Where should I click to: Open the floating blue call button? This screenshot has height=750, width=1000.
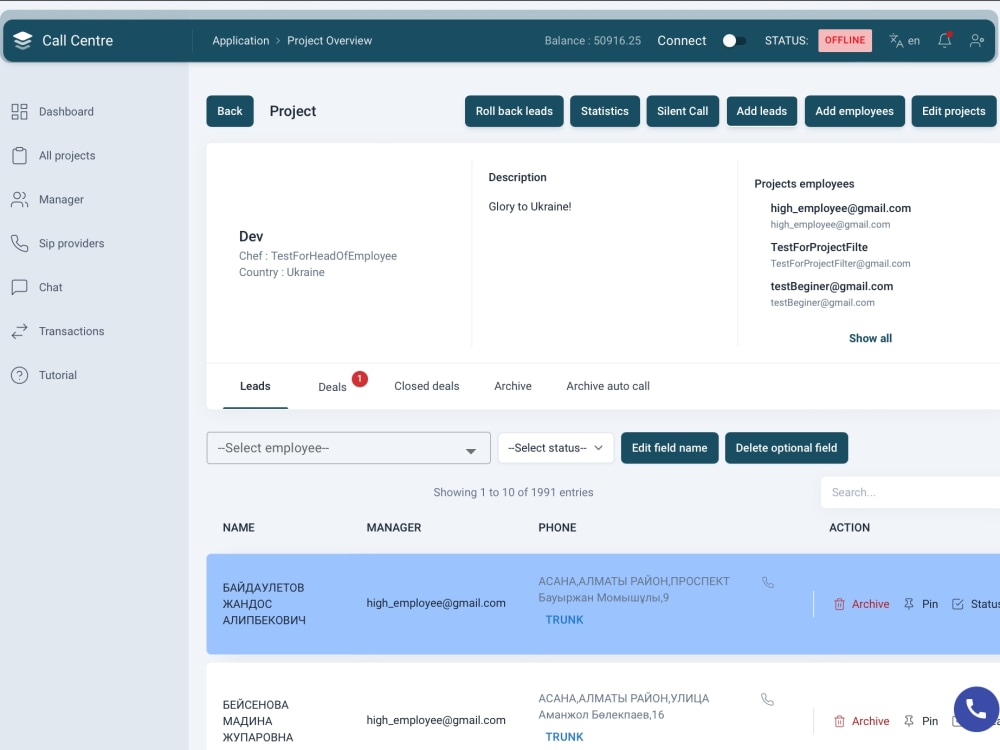[x=976, y=709]
